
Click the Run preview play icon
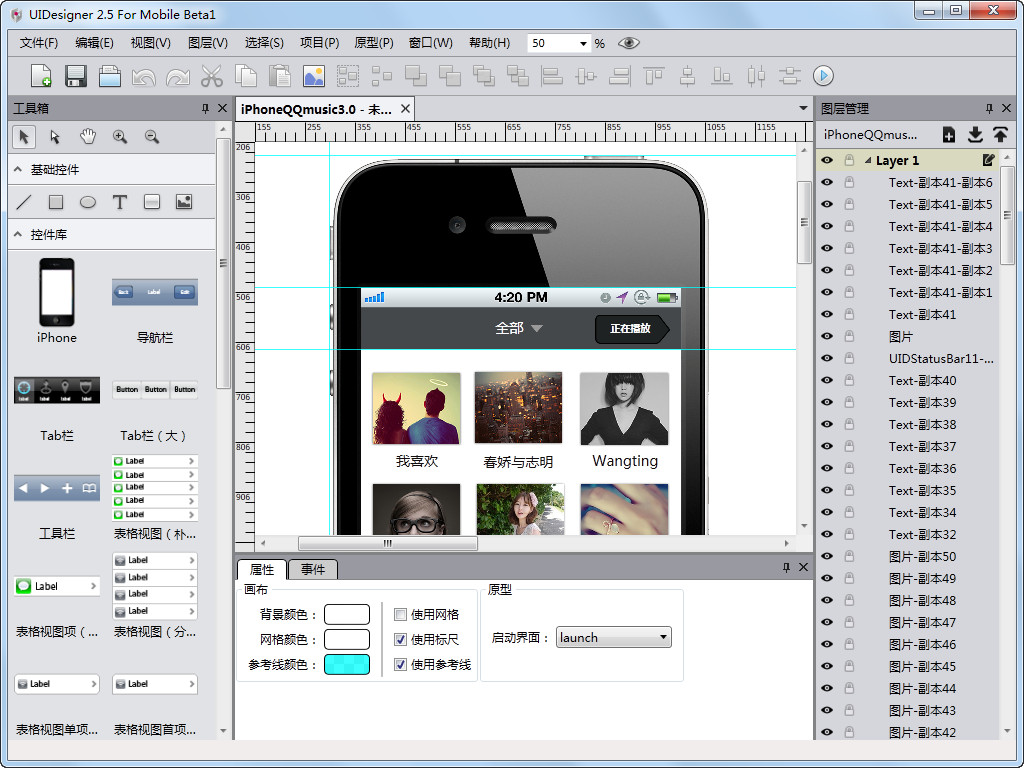coord(823,76)
